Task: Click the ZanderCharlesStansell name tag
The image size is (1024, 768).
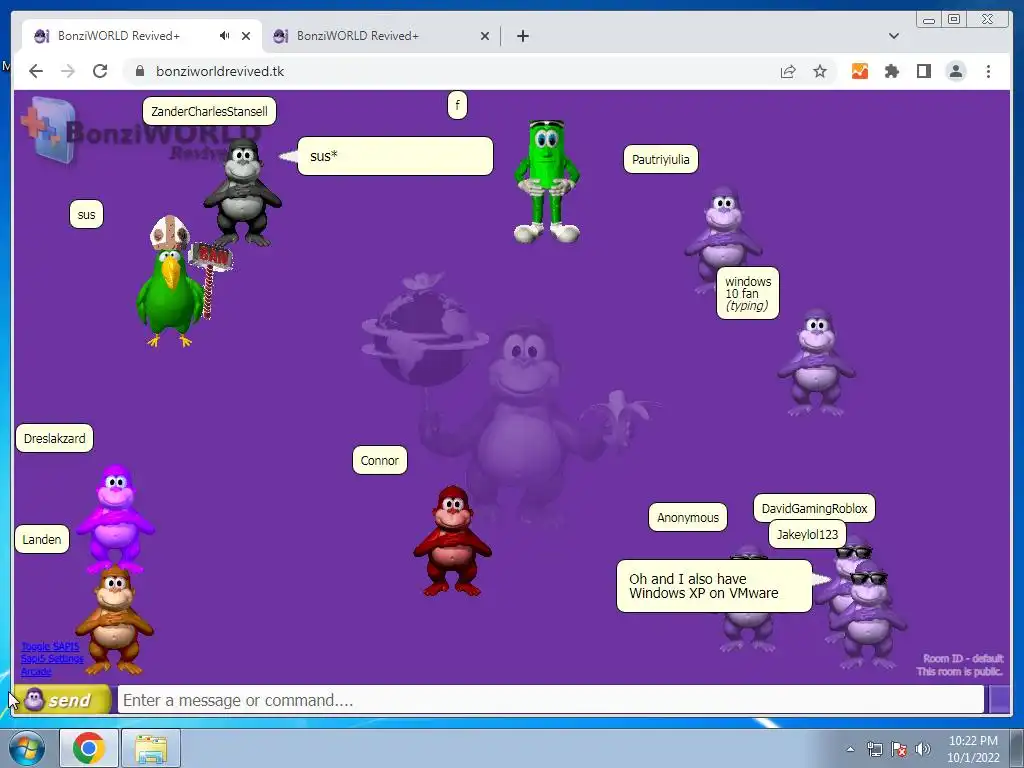Action: click(209, 111)
